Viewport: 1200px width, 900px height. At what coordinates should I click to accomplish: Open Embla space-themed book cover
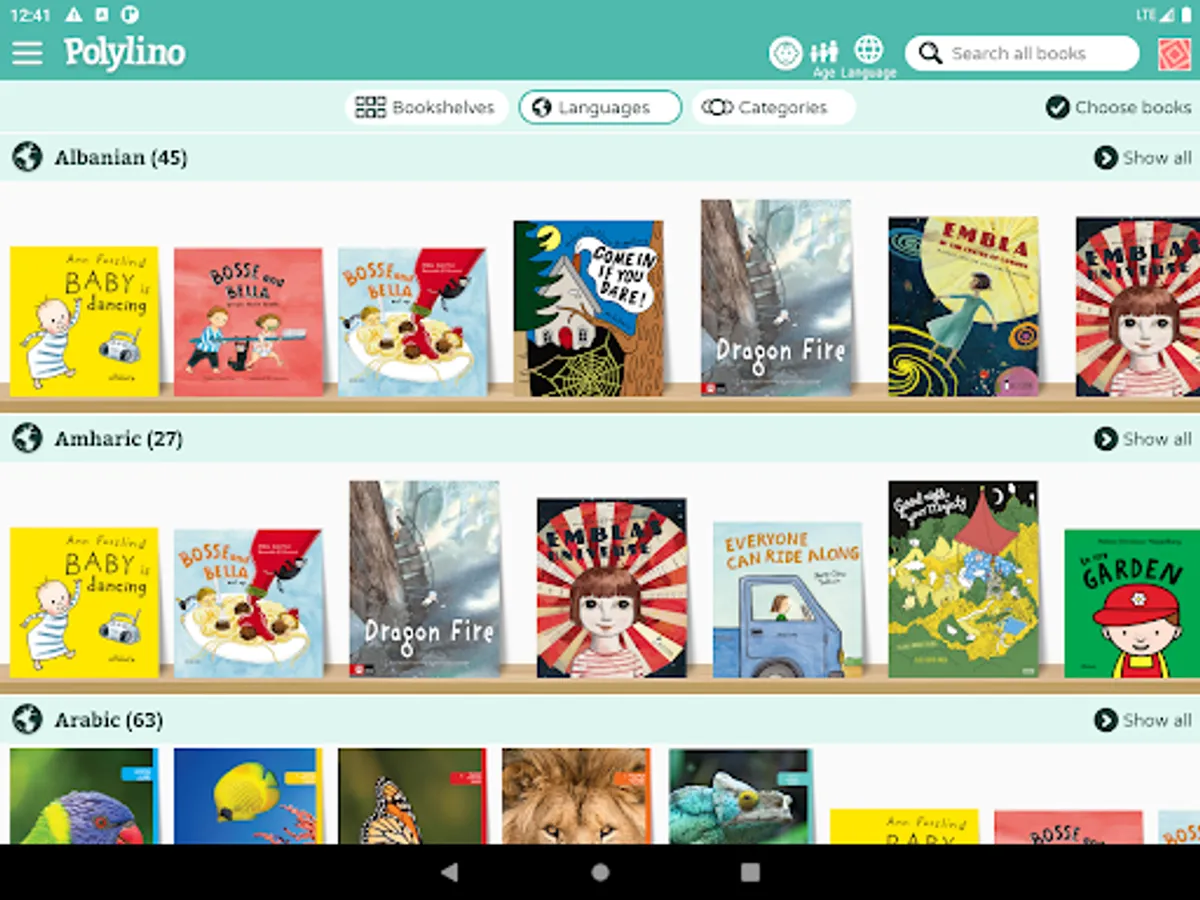pyautogui.click(x=963, y=307)
